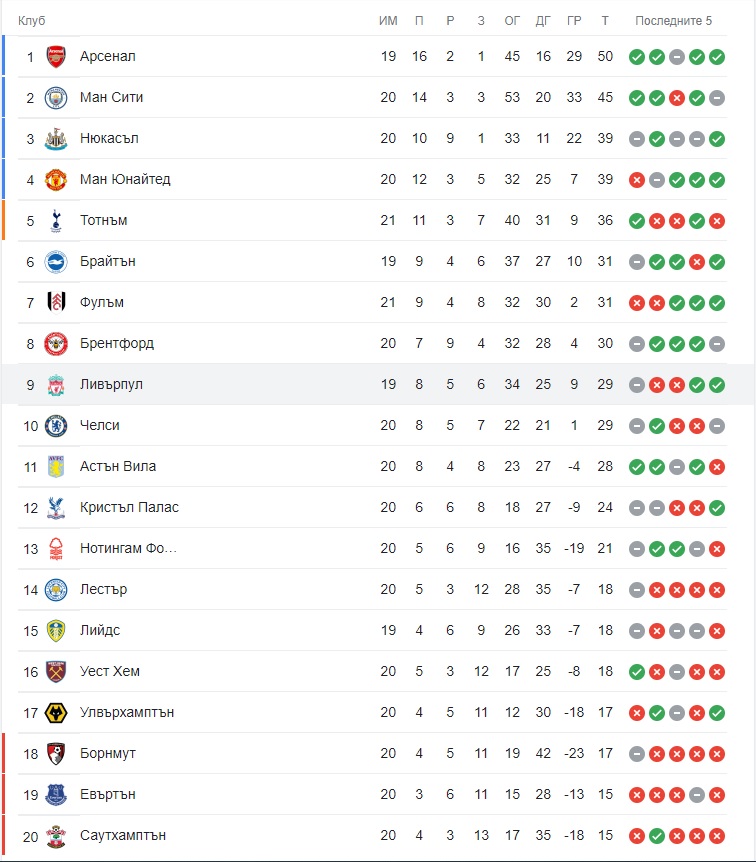Click the Последните 5 column header
This screenshot has height=862, width=756.
point(674,21)
